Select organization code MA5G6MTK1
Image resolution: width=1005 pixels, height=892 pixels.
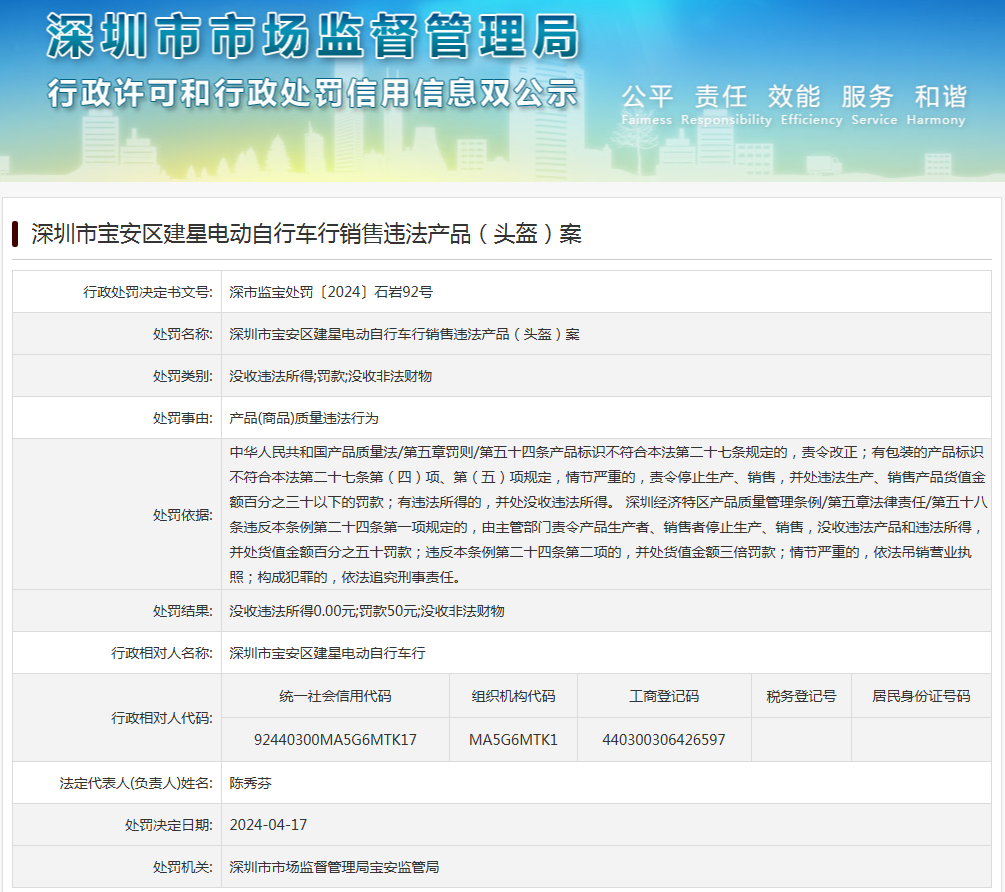(x=513, y=739)
